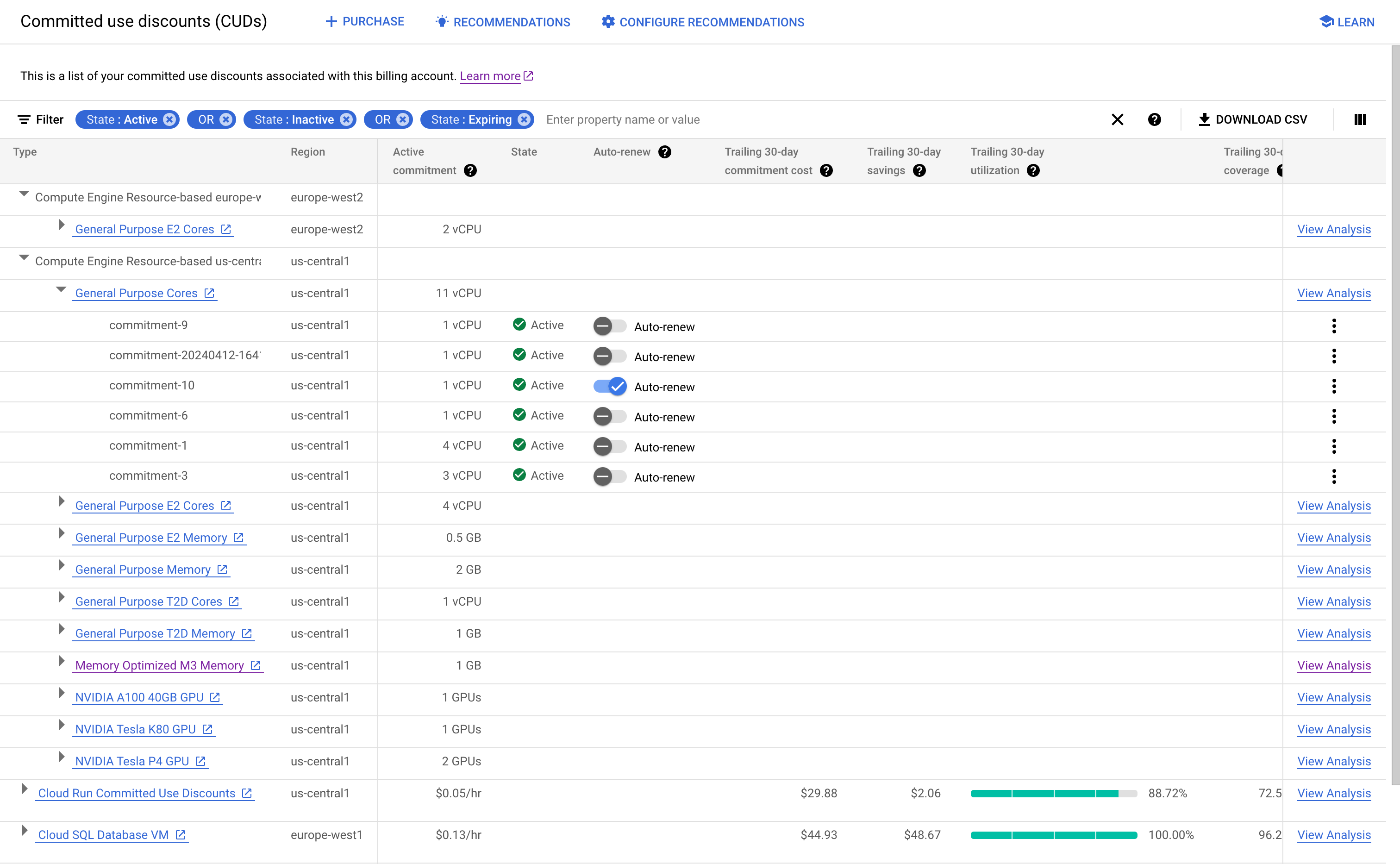The height and width of the screenshot is (864, 1400).
Task: Click the clear all filters X icon
Action: (1118, 119)
